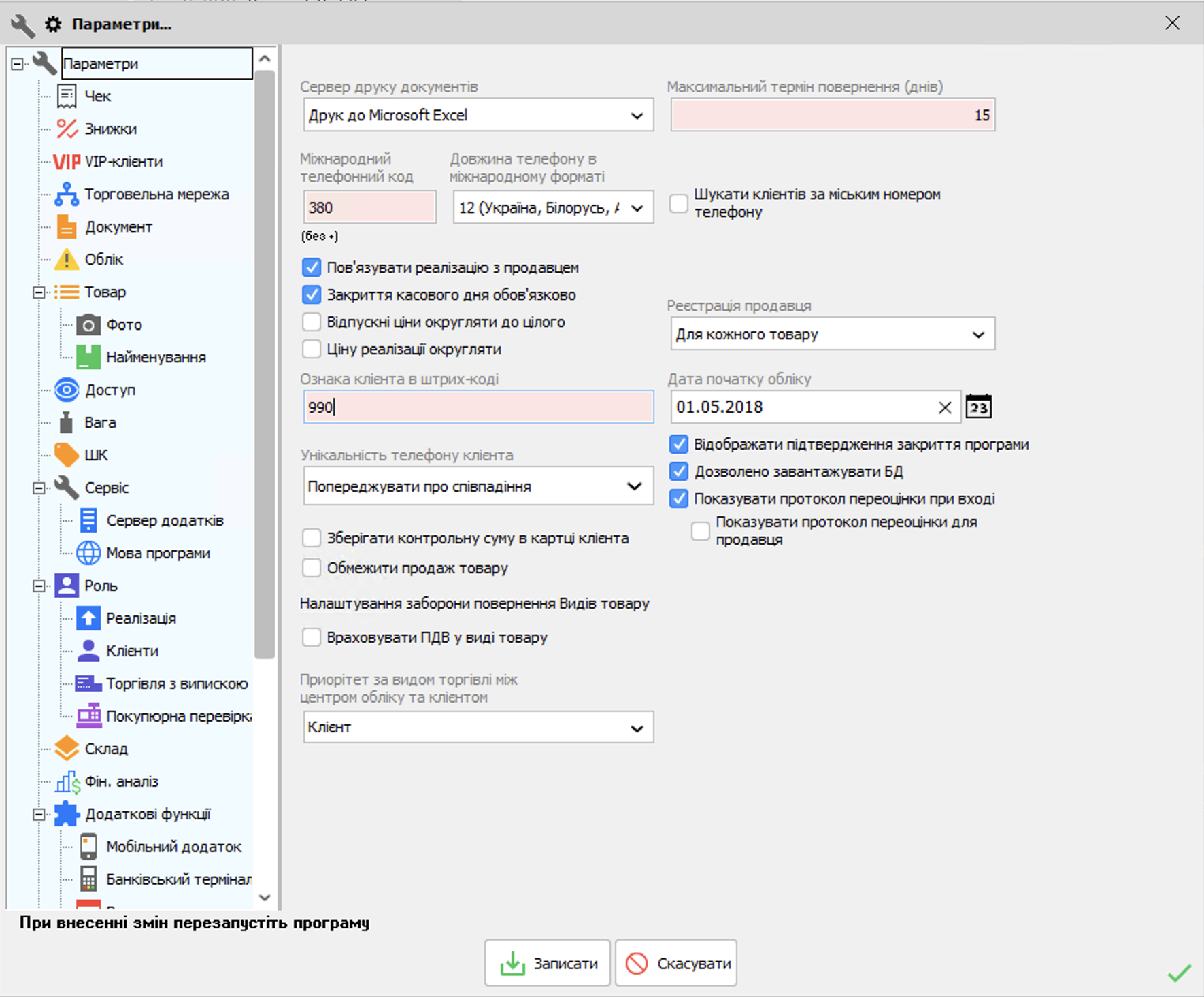Viewport: 1204px width, 997px height.
Task: Select the Знижки percent icon
Action: click(x=67, y=129)
